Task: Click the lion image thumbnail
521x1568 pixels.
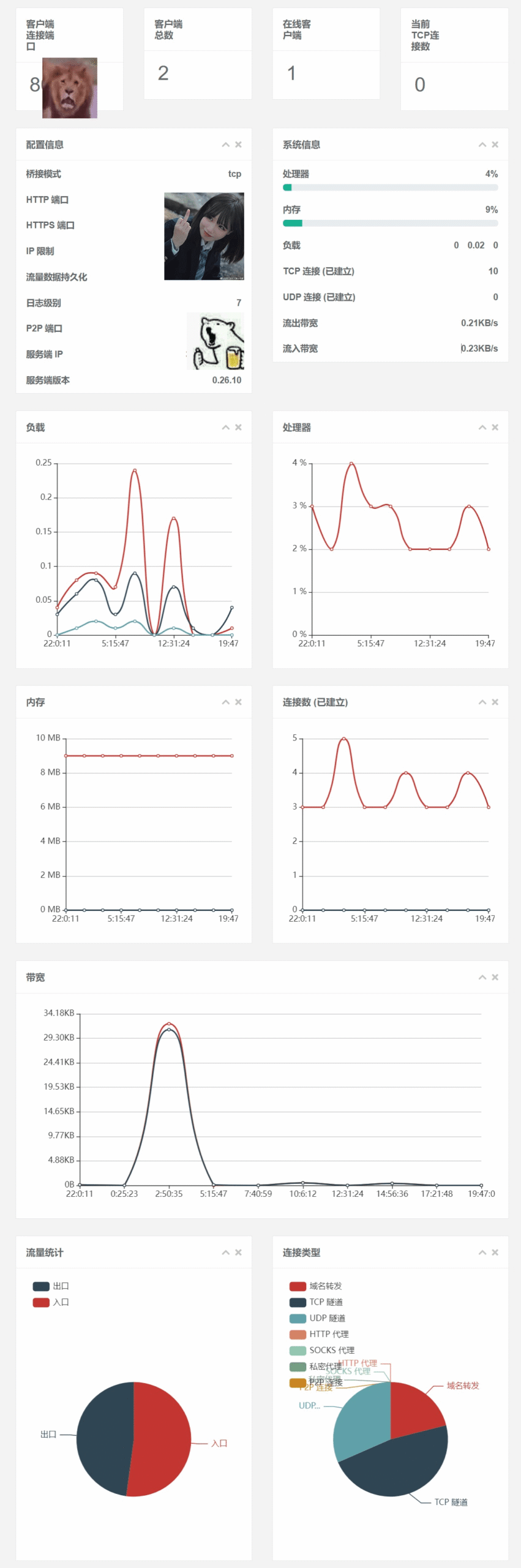Action: pos(69,88)
